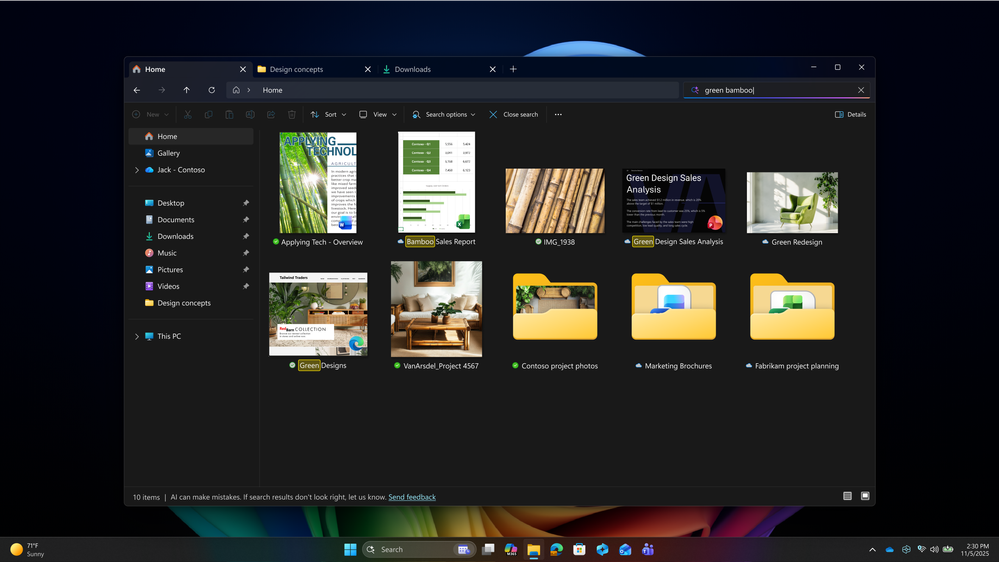Select the Bamboo Sales Report thumbnail
Screen dimensions: 999x562
coord(436,182)
